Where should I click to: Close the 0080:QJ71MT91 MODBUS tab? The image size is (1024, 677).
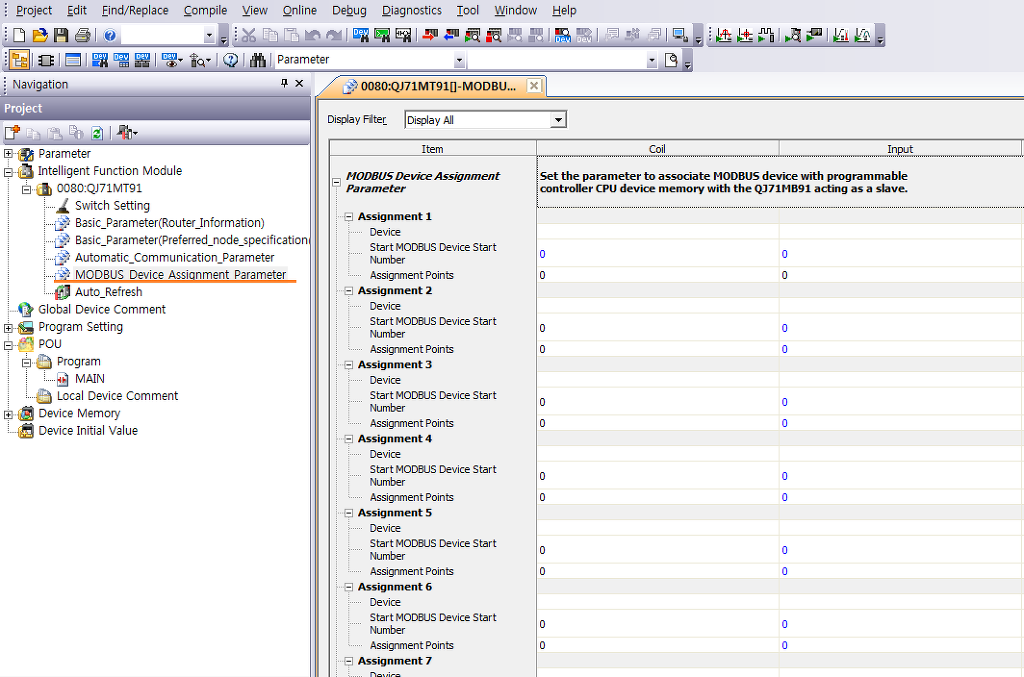click(535, 86)
